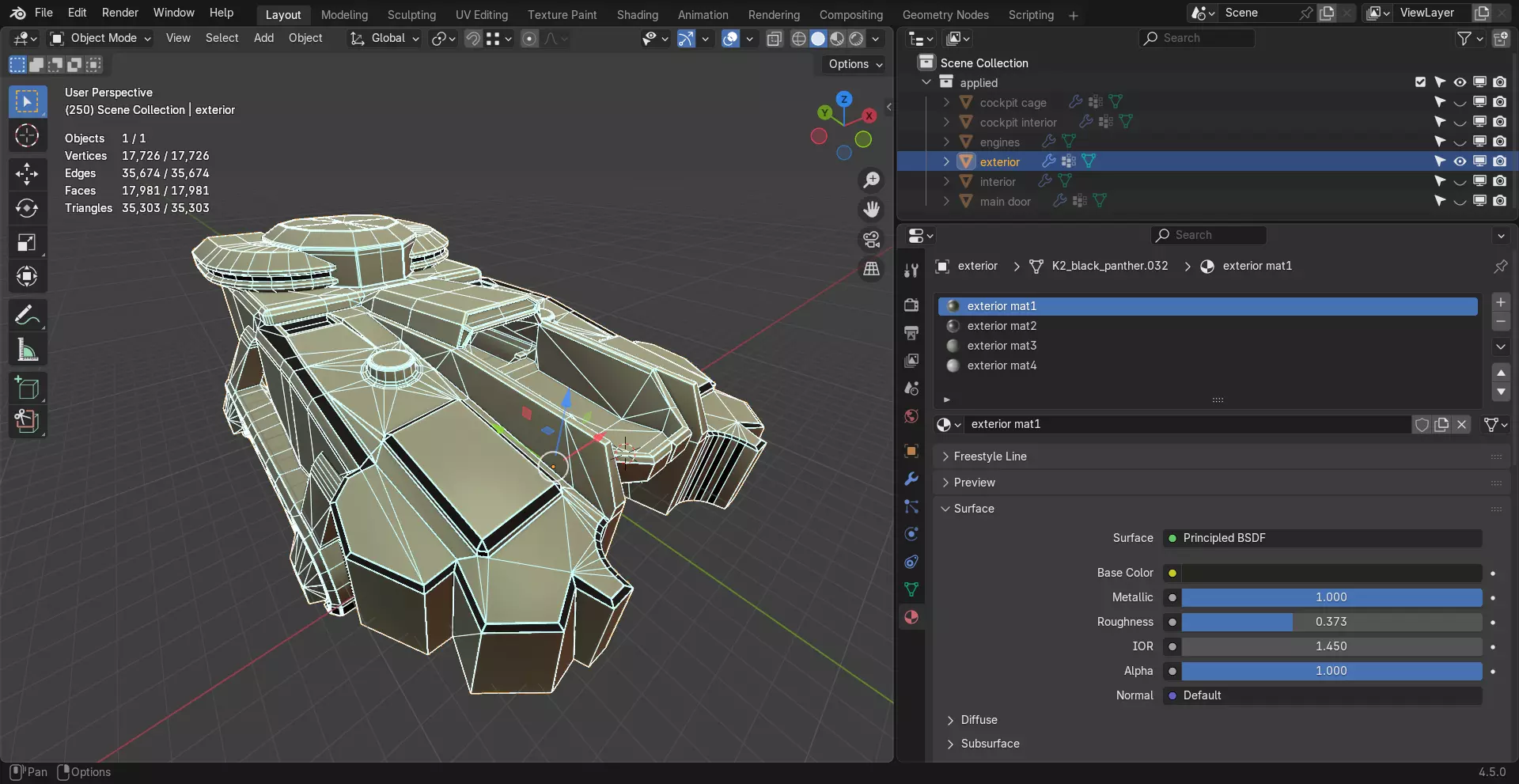Screen dimensions: 1519x784
Task: Add a new material slot
Action: pos(1501,302)
